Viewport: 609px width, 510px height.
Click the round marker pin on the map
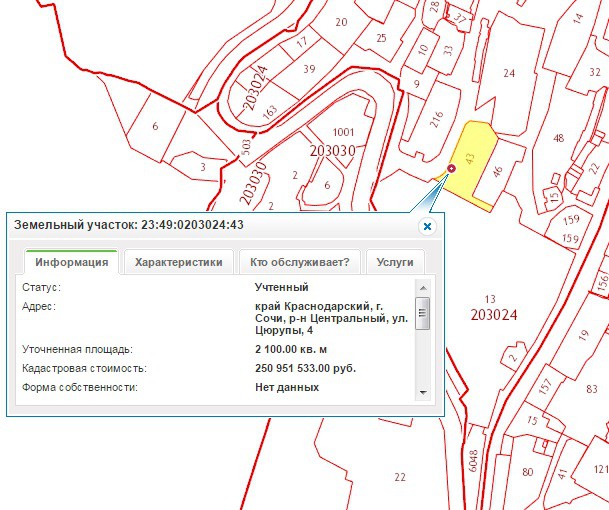click(x=452, y=168)
